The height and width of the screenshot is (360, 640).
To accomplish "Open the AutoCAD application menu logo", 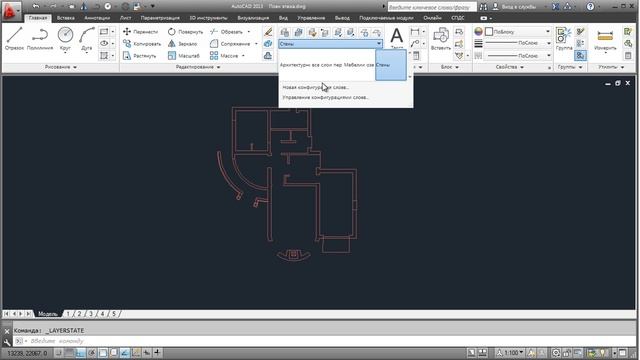I will tap(10, 11).
